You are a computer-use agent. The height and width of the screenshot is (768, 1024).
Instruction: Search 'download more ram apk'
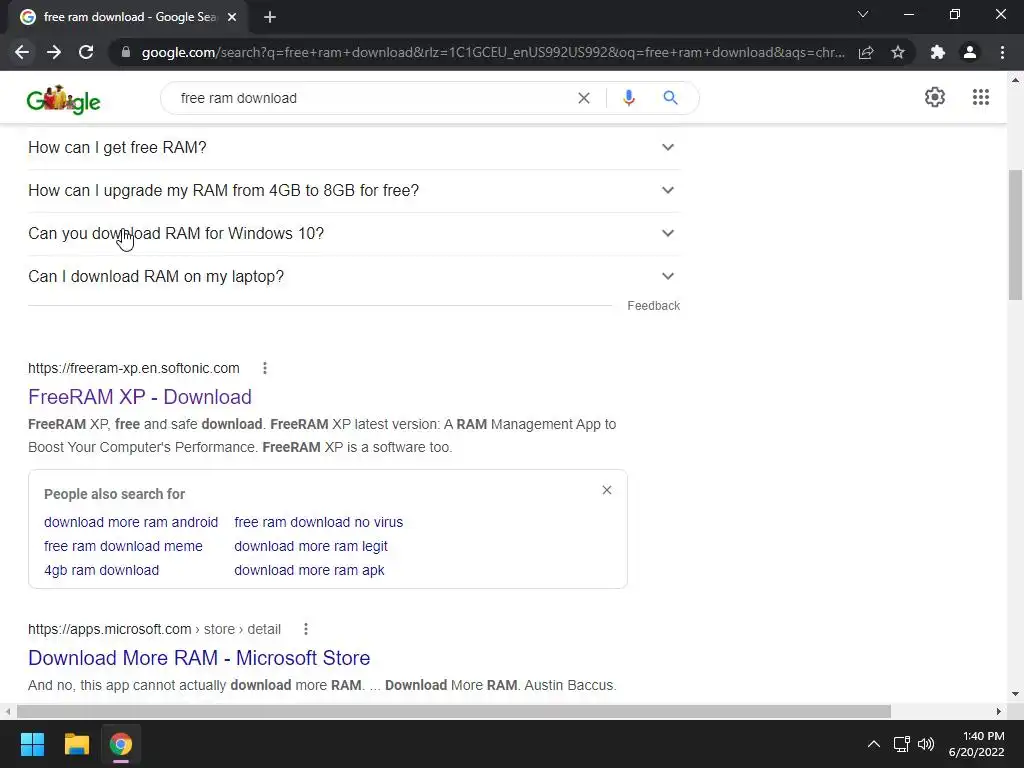309,570
